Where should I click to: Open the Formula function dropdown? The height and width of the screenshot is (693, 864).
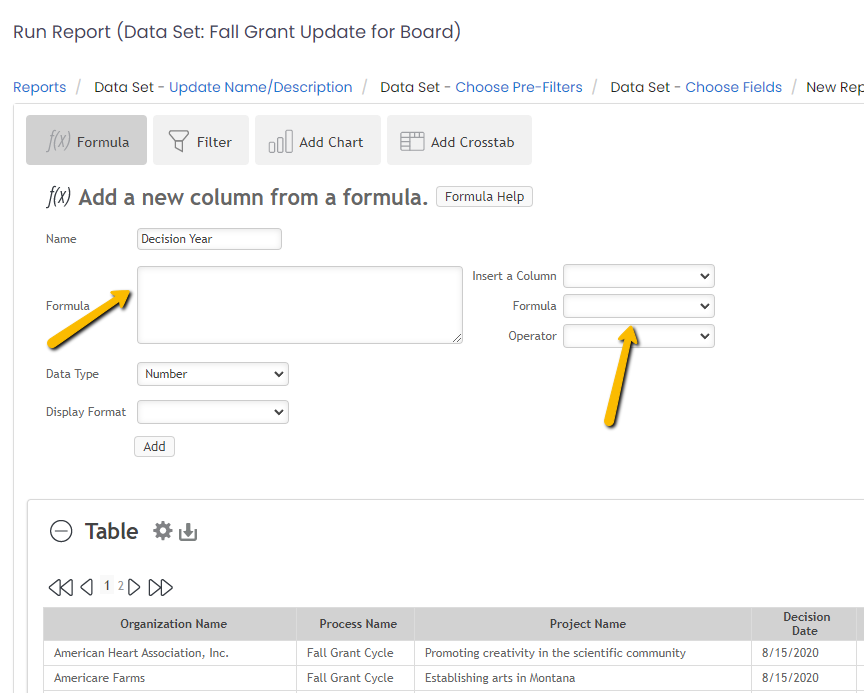pos(639,306)
